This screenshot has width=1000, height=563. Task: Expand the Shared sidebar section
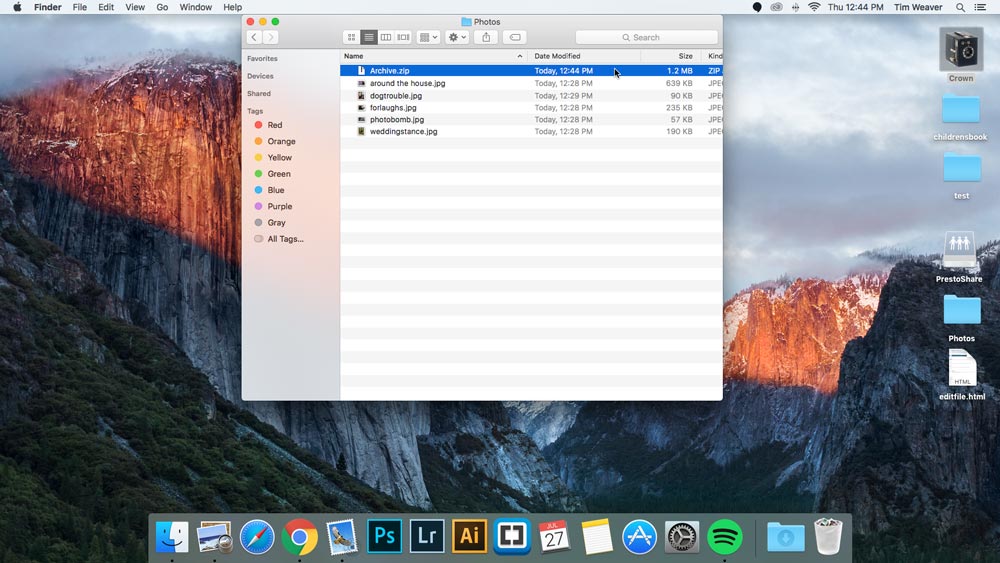tap(259, 94)
